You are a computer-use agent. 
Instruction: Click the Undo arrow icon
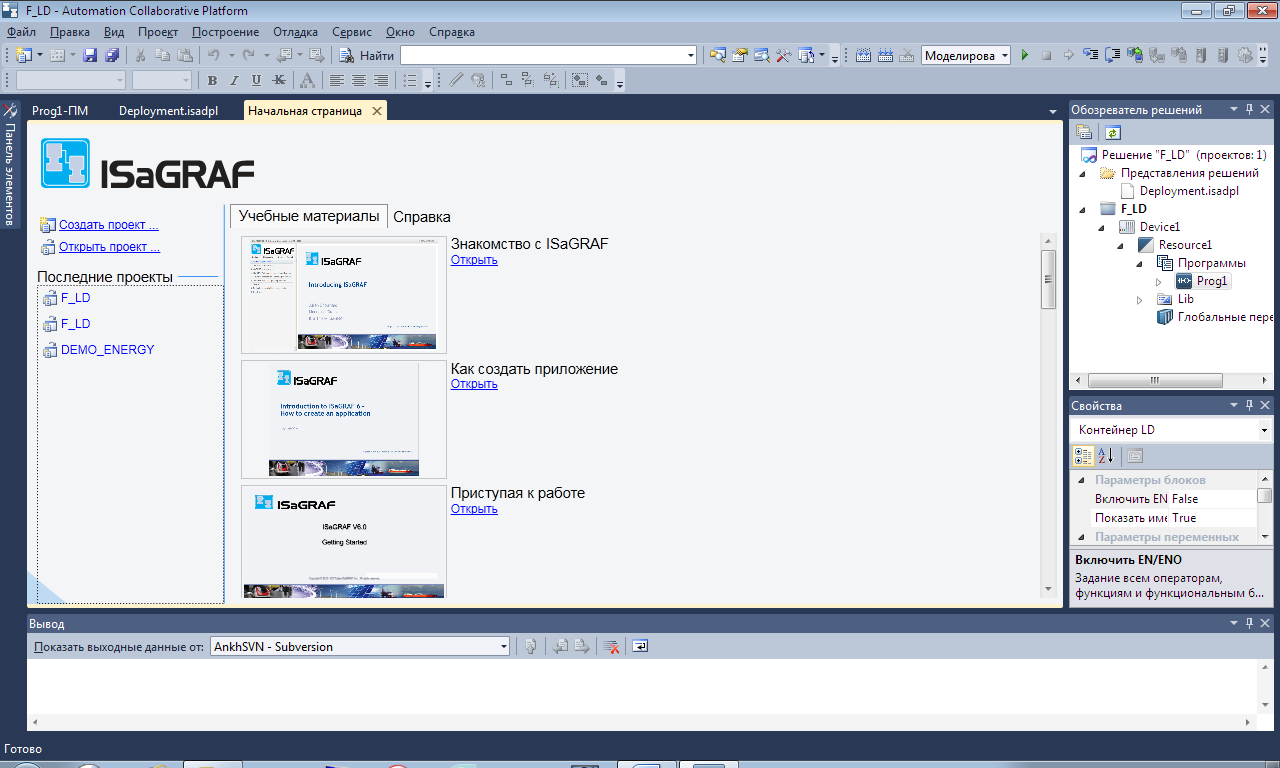(x=213, y=55)
